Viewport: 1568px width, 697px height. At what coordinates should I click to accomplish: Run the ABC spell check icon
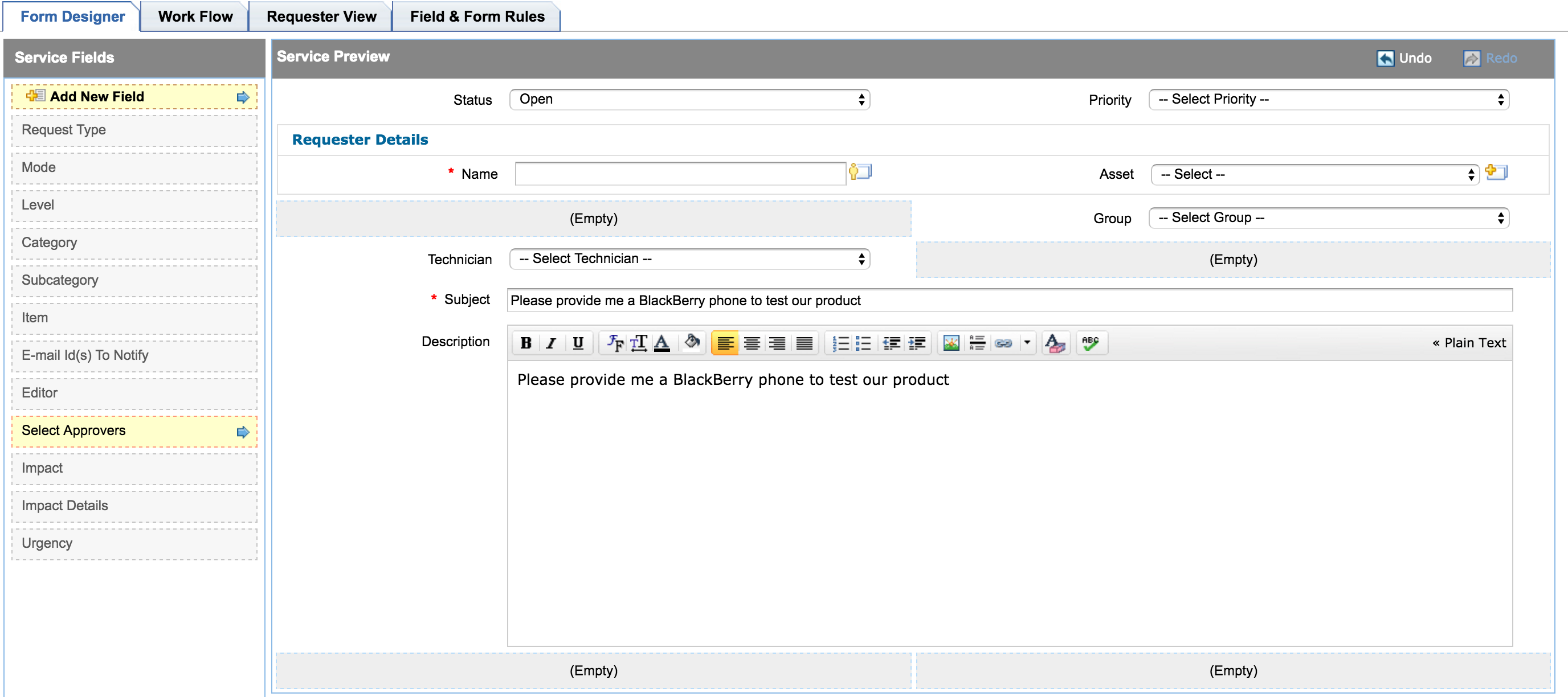[x=1090, y=343]
